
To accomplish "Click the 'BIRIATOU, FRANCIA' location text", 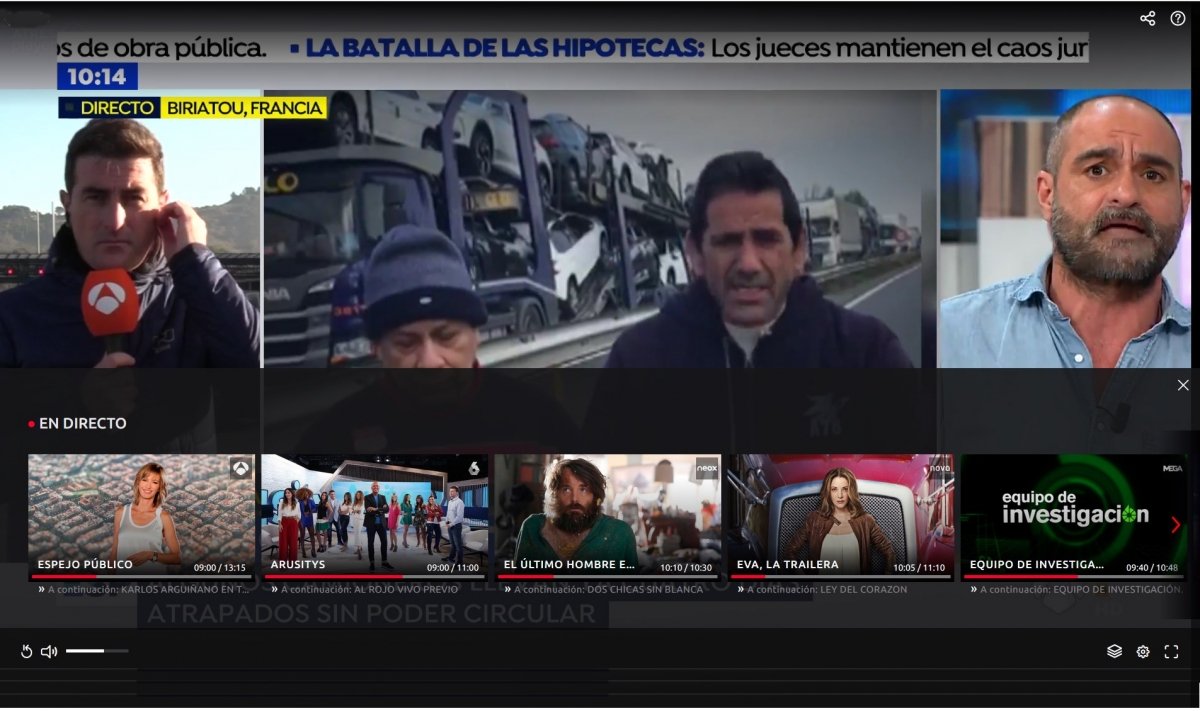I will coord(245,108).
